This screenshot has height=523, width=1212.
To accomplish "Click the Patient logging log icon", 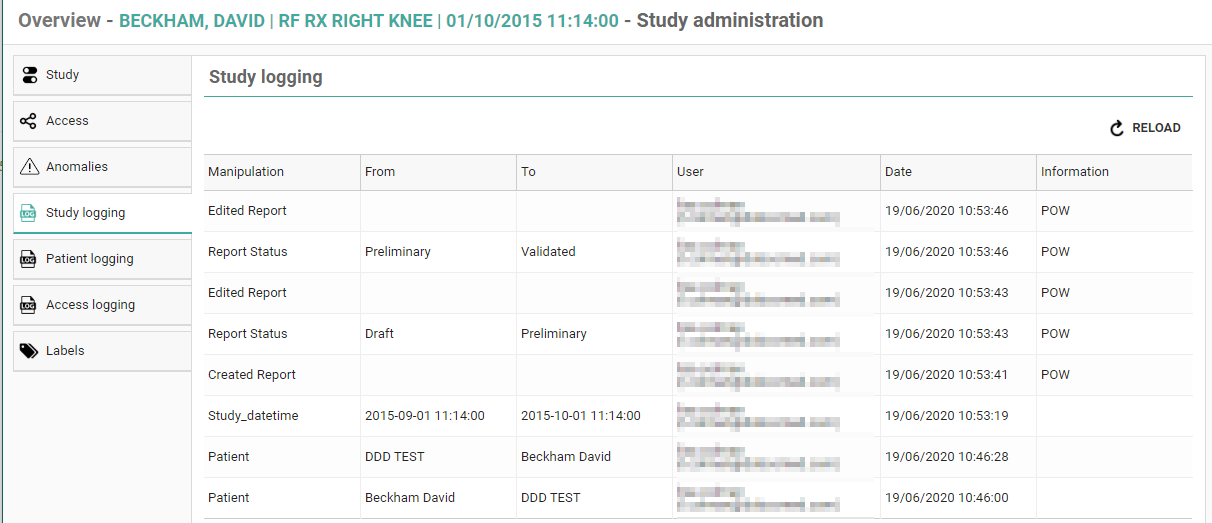I will (x=30, y=259).
